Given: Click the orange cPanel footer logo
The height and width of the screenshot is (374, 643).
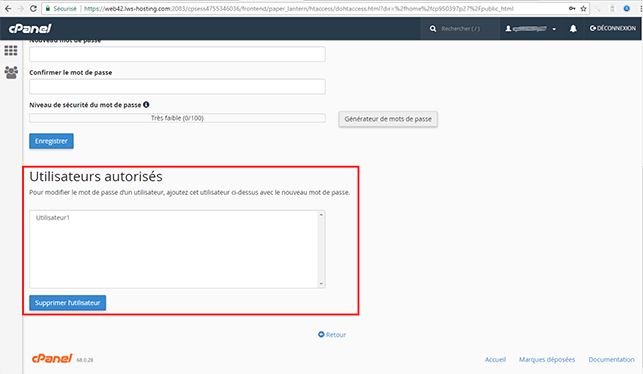Looking at the screenshot, I should point(52,358).
